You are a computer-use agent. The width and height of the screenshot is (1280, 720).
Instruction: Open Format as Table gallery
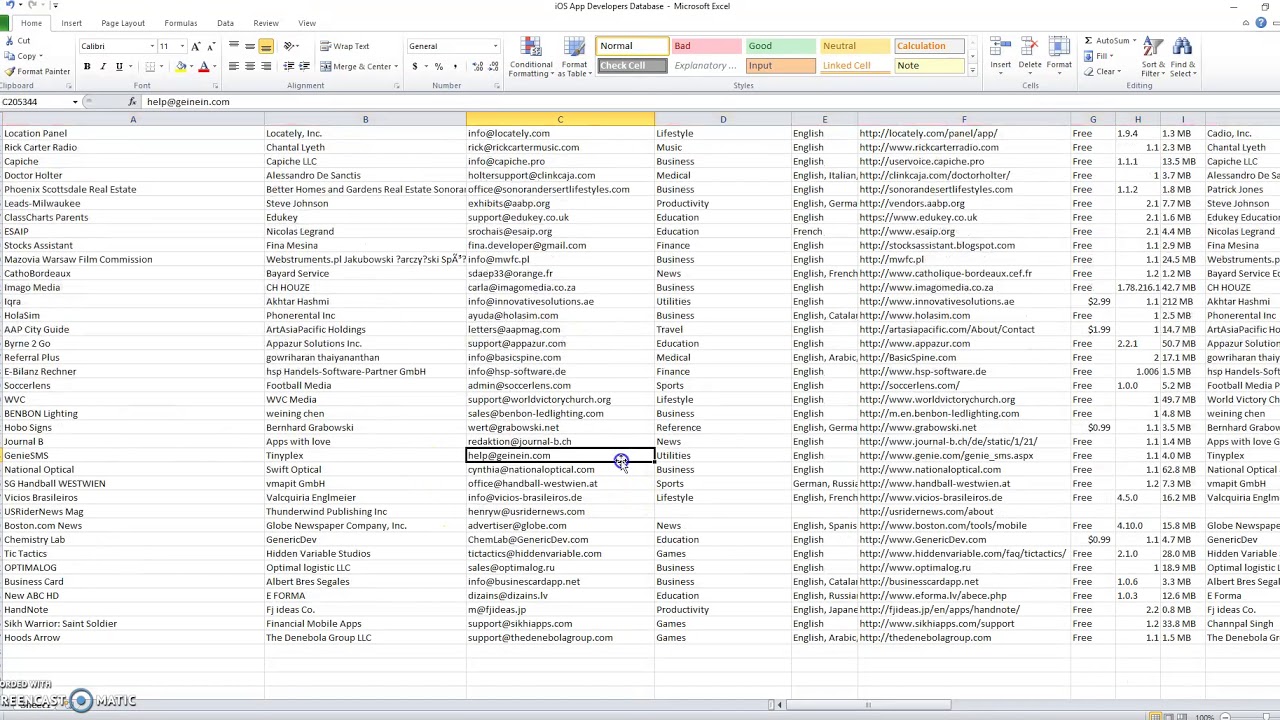pyautogui.click(x=574, y=58)
